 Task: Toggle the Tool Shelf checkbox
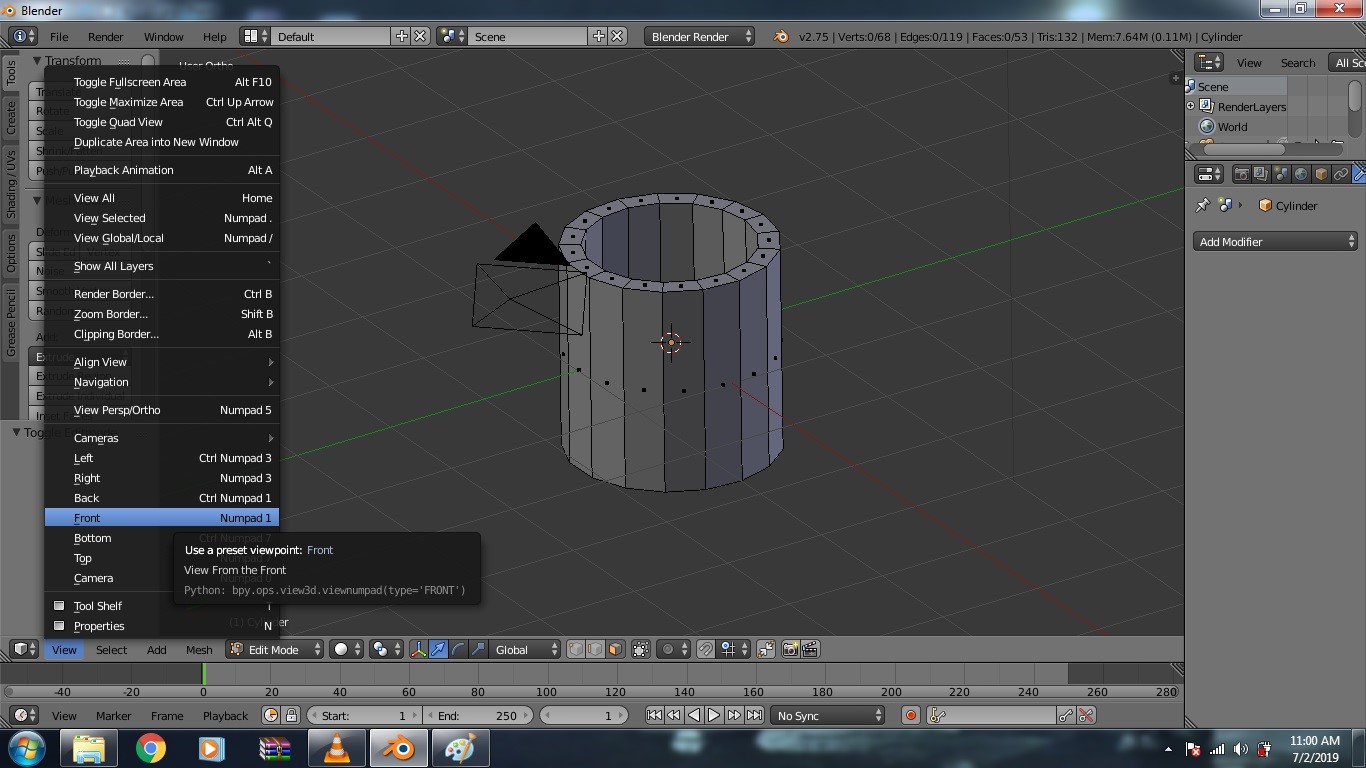pos(59,606)
